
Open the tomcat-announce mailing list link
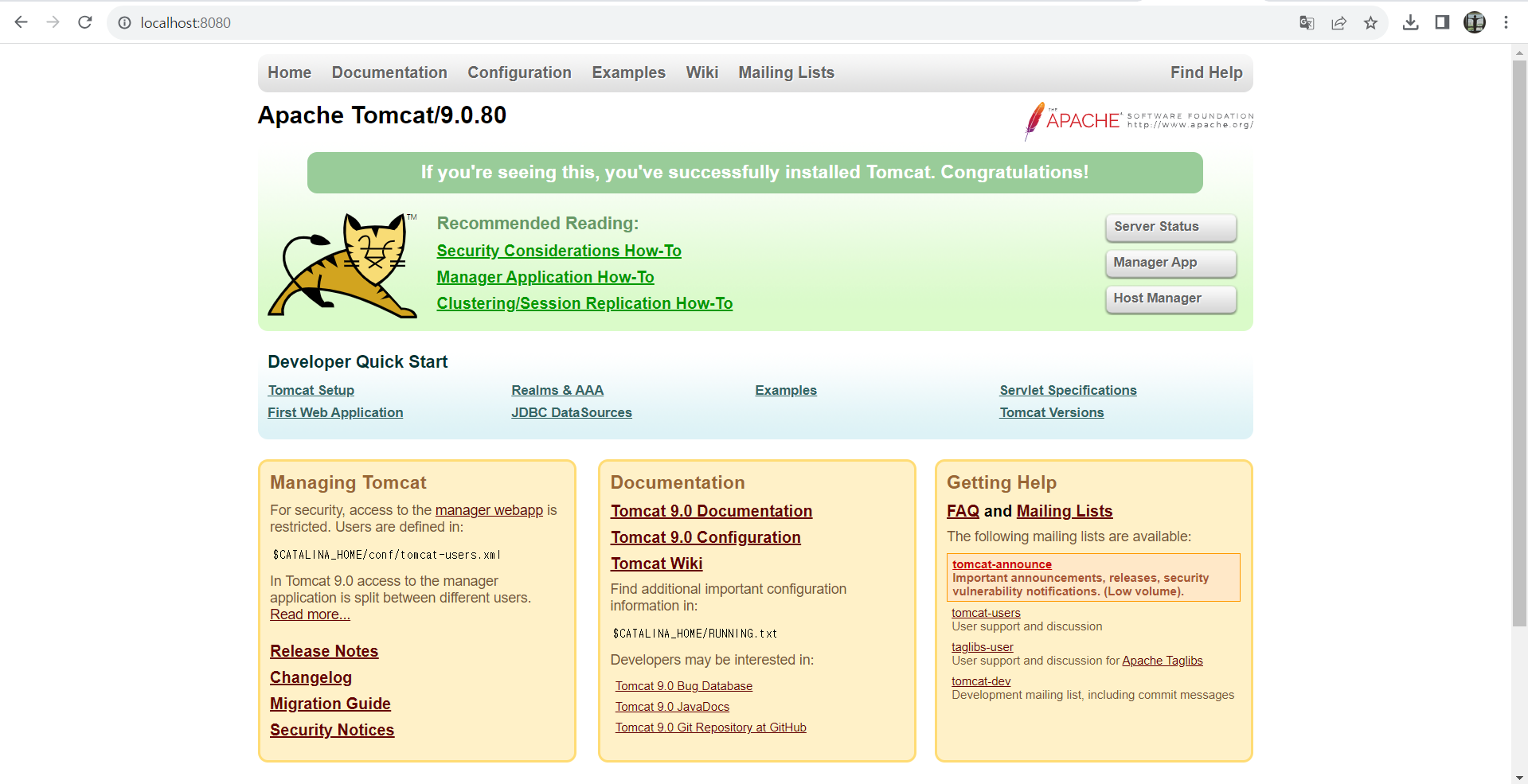1002,564
